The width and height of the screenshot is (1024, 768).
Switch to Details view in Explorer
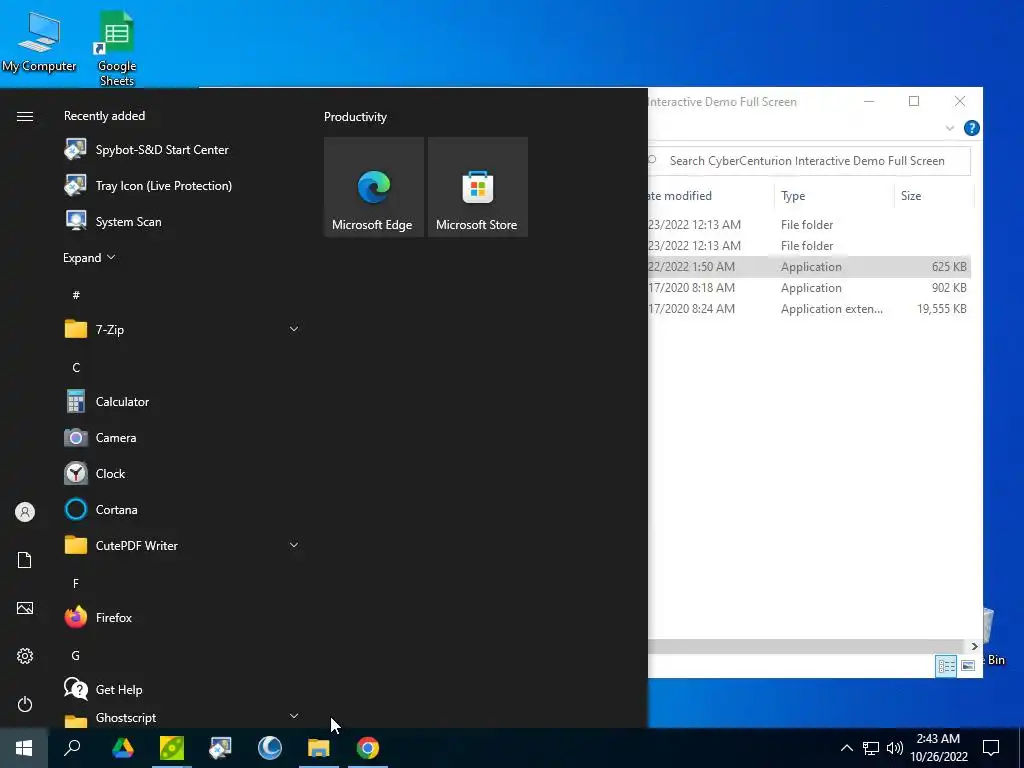pyautogui.click(x=946, y=665)
